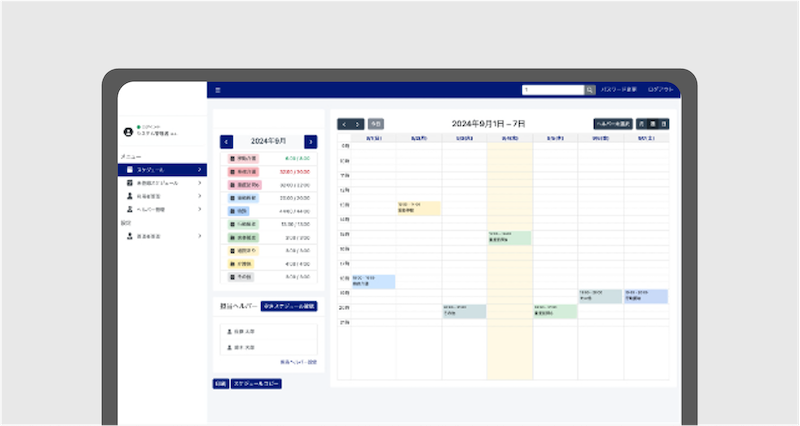Click the user avatar icon in sidebar
Viewport: 800px width, 426px height.
[x=127, y=131]
